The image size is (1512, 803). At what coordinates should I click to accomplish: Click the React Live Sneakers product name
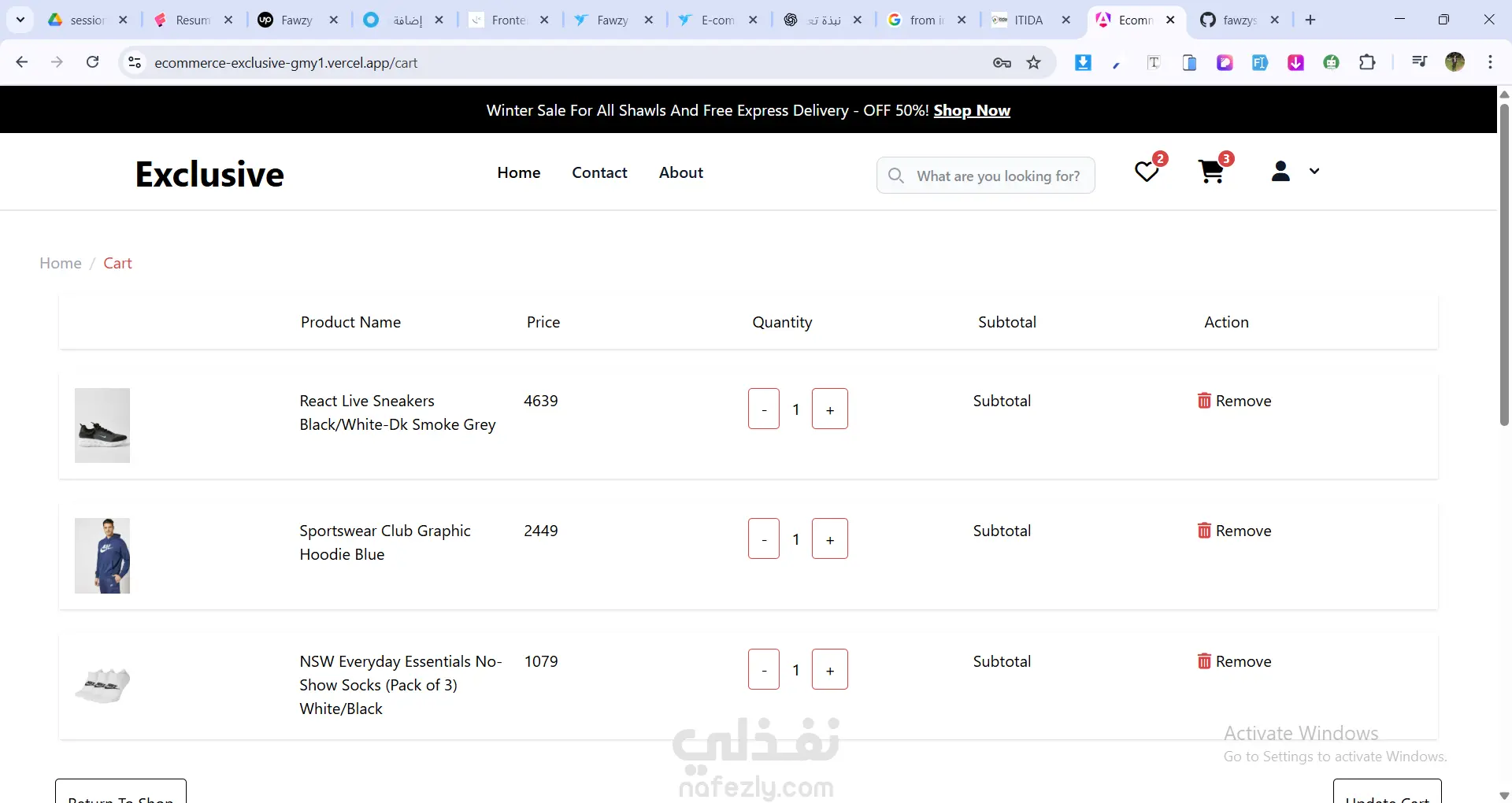pyautogui.click(x=398, y=413)
